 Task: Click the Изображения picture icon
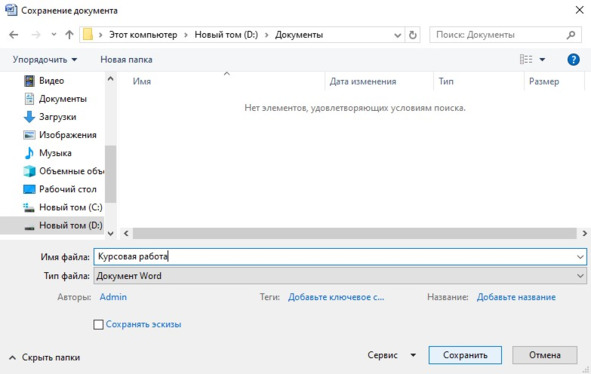[x=29, y=135]
